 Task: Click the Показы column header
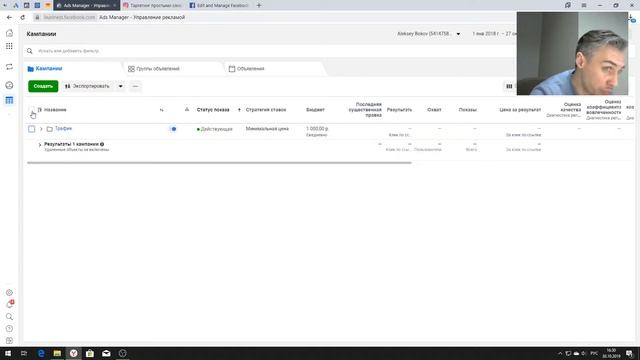pyautogui.click(x=468, y=110)
